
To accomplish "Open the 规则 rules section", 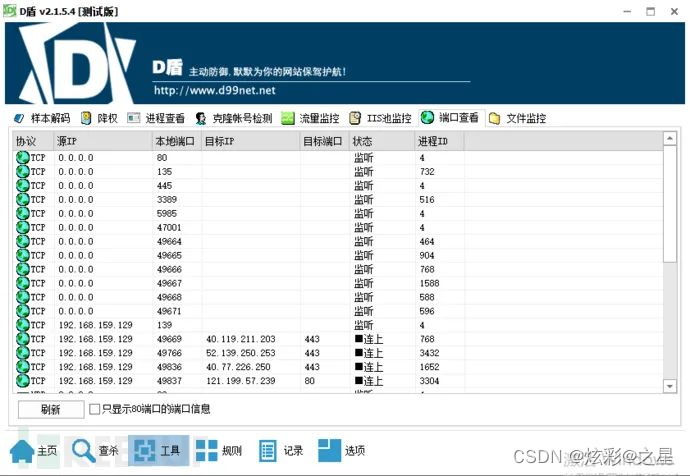I will point(219,450).
